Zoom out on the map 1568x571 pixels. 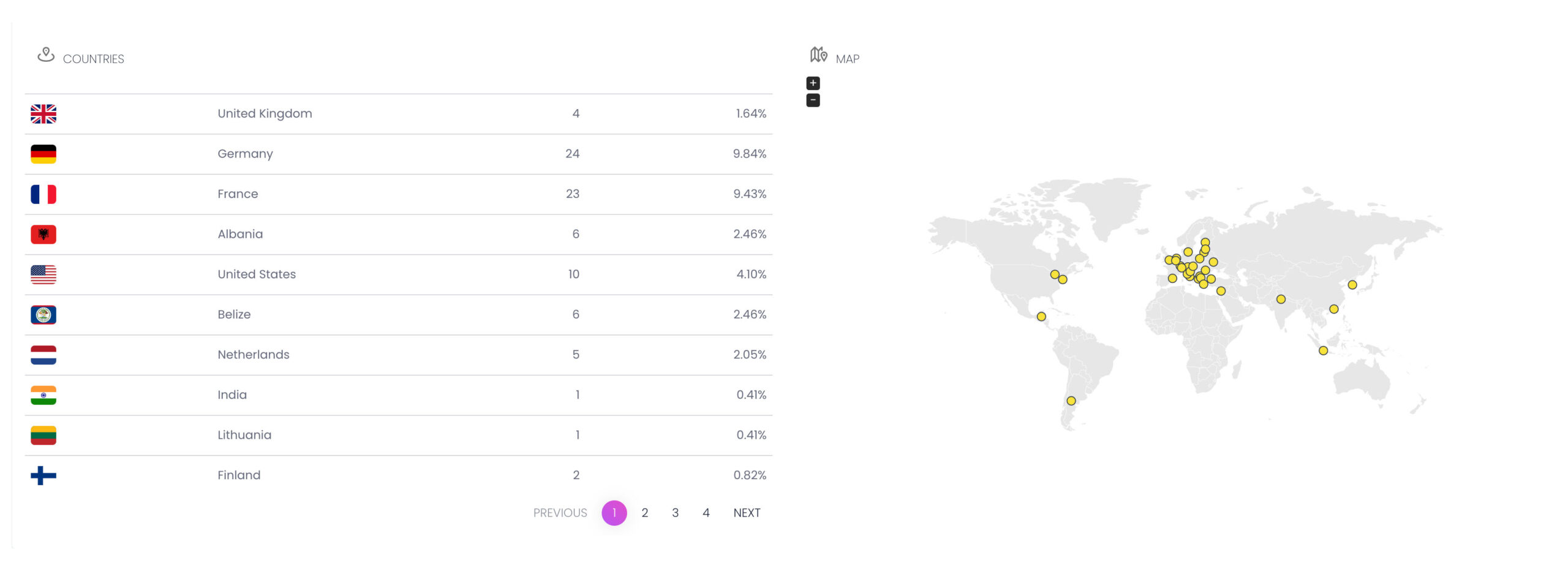[x=813, y=100]
